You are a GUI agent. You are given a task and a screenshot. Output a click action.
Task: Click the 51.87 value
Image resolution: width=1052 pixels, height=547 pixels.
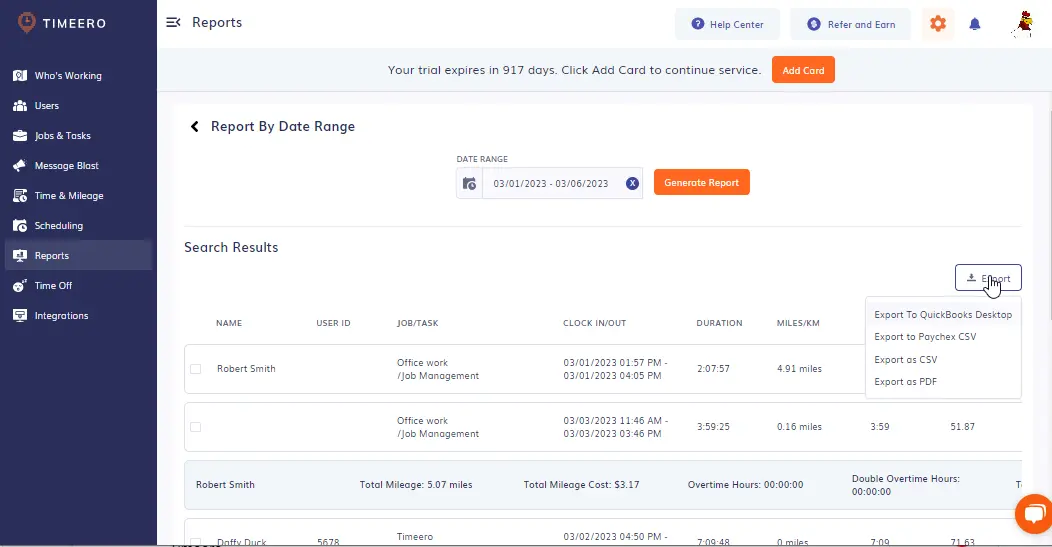click(x=962, y=427)
